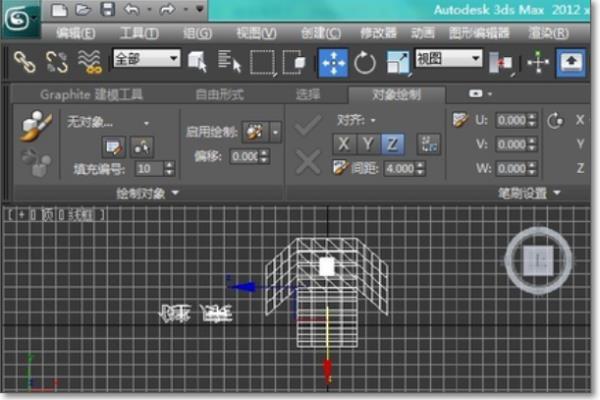Open the 渲染(R) menu
This screenshot has height=400, width=600.
(548, 34)
